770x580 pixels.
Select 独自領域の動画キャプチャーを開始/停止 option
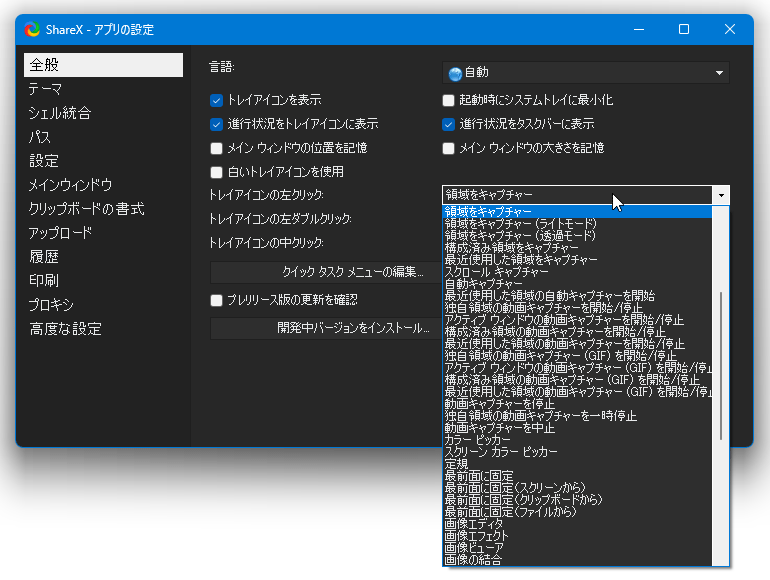(x=577, y=308)
